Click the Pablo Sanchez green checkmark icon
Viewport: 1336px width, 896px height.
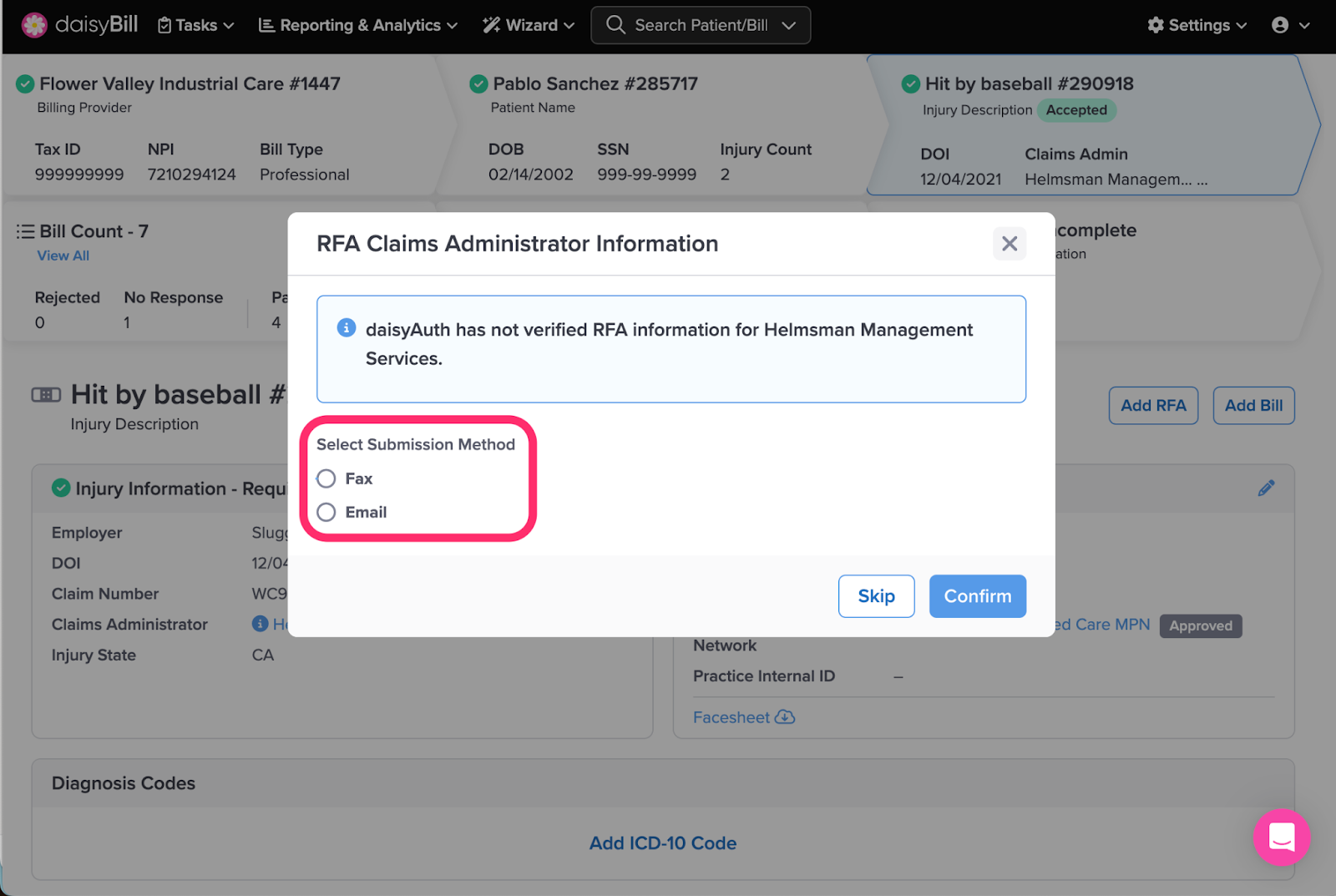pos(478,84)
